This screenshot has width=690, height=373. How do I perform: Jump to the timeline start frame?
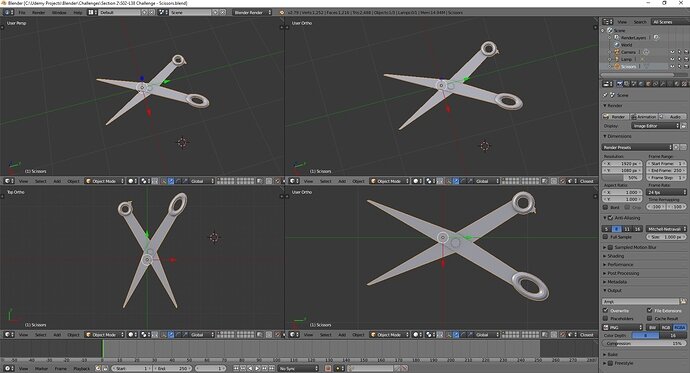pyautogui.click(x=236, y=368)
